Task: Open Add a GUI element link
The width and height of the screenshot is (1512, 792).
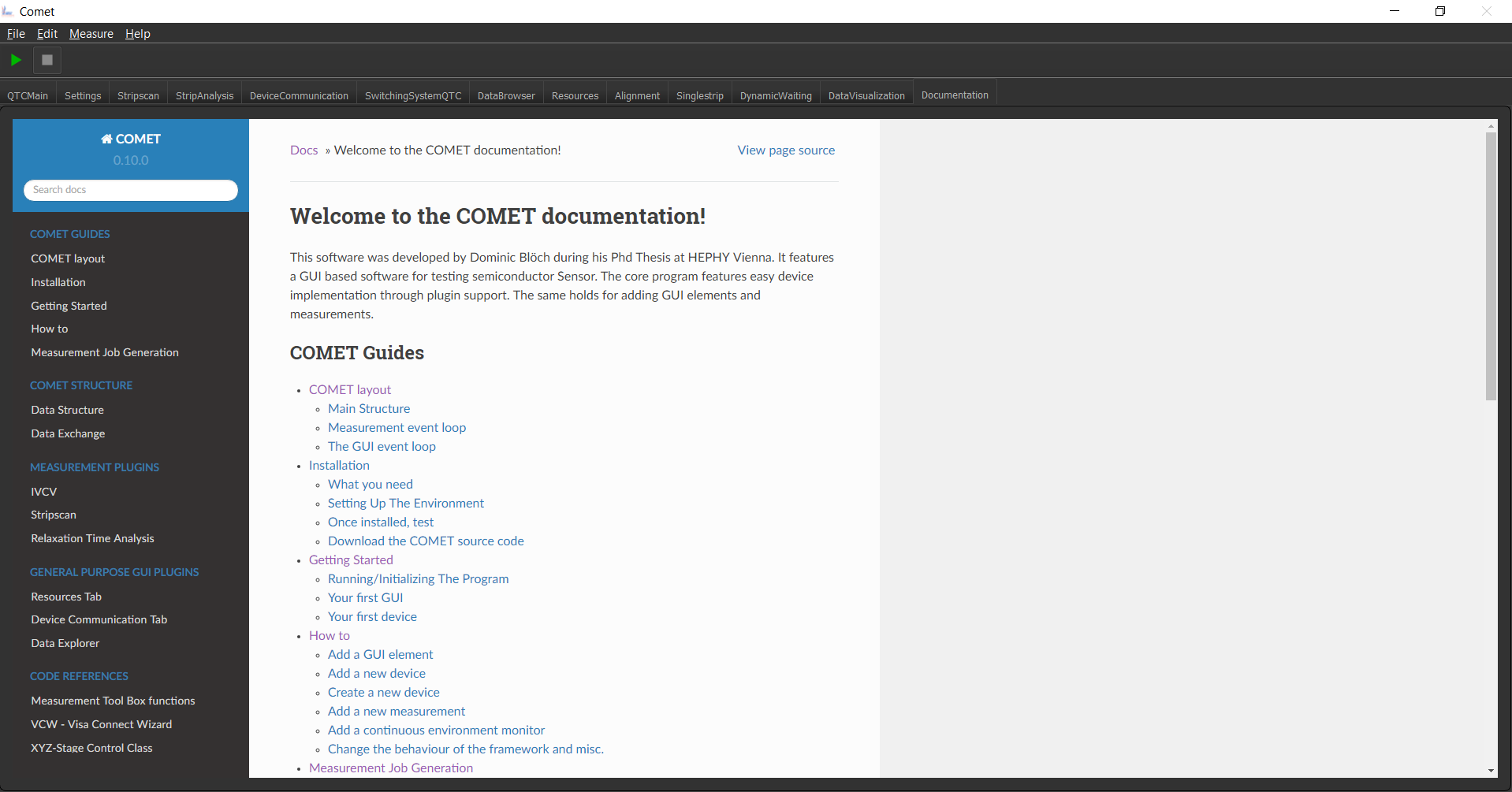Action: [381, 655]
